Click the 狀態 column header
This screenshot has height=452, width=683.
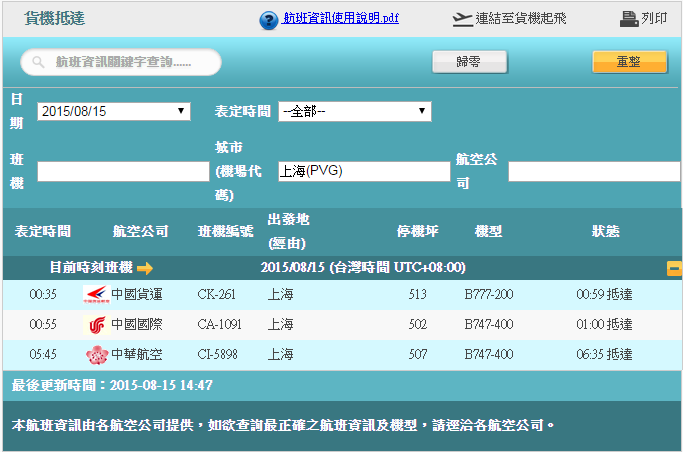(x=606, y=231)
